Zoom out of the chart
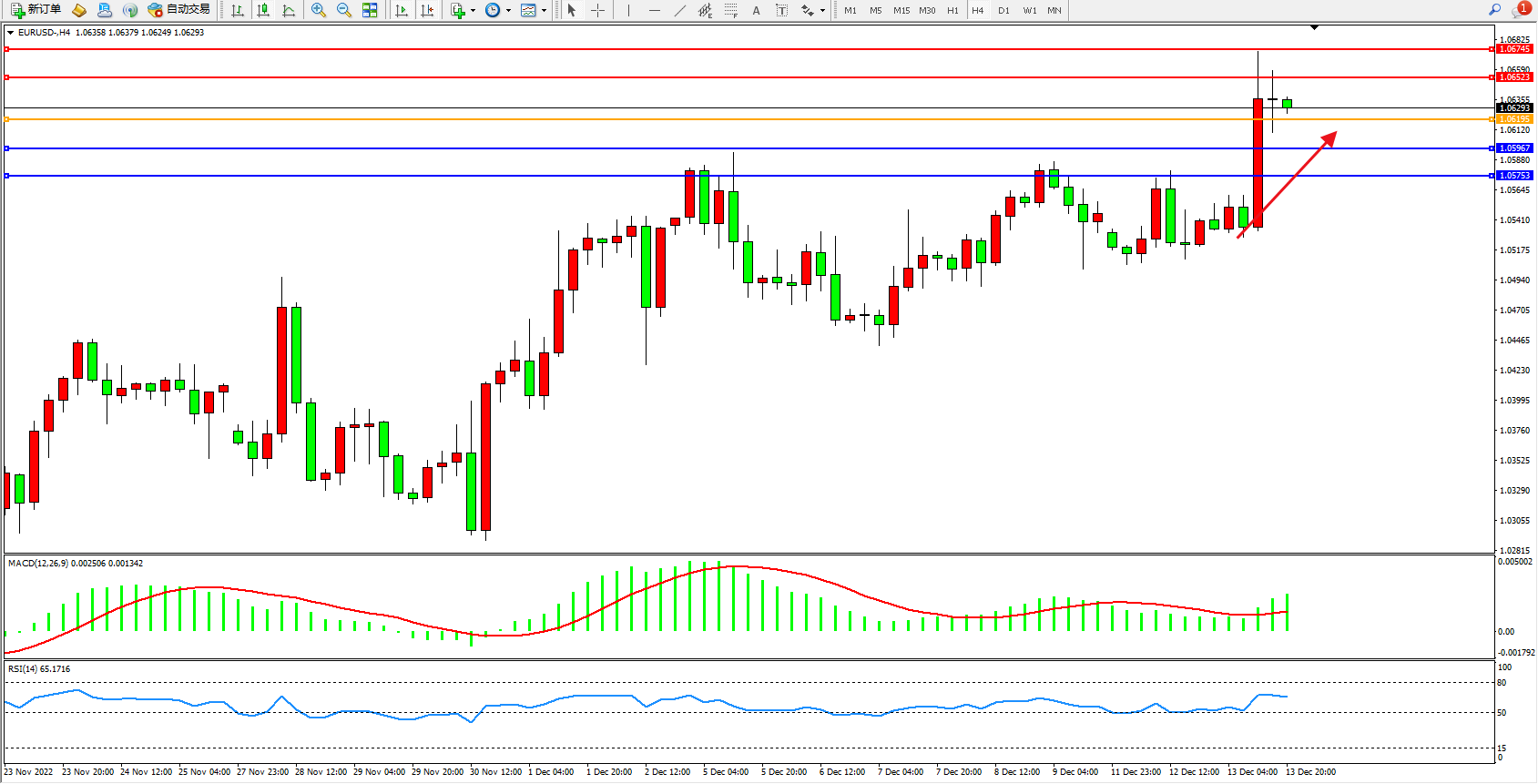Viewport: 1538px width, 784px height. [343, 10]
